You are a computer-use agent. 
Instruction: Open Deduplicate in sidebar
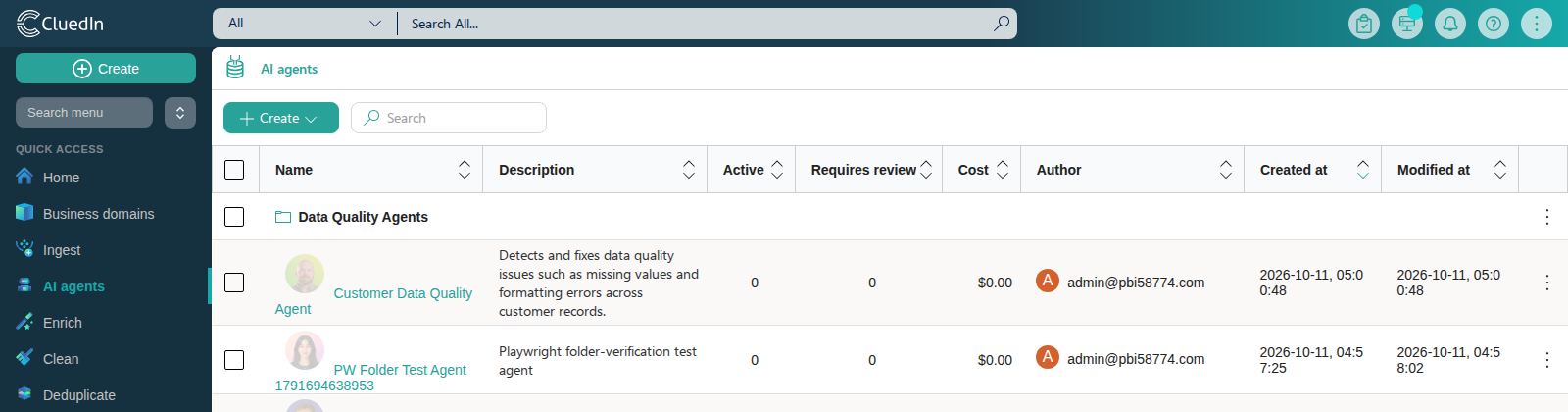click(79, 395)
